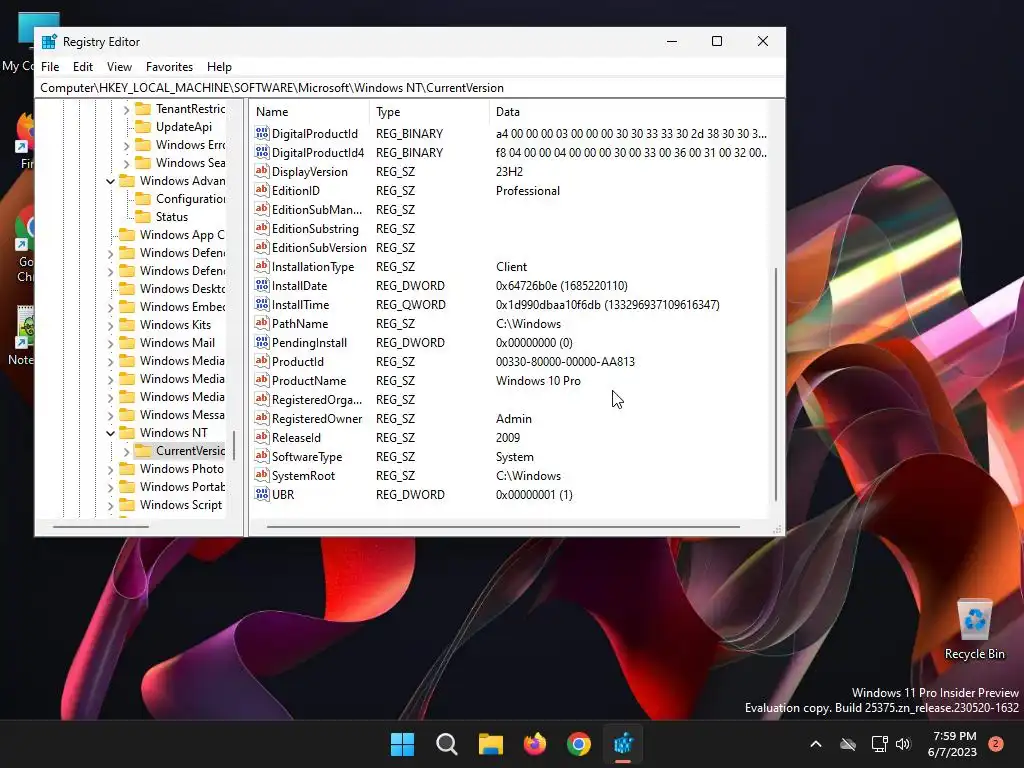Click the ProductId string icon
1024x768 pixels.
(x=262, y=361)
